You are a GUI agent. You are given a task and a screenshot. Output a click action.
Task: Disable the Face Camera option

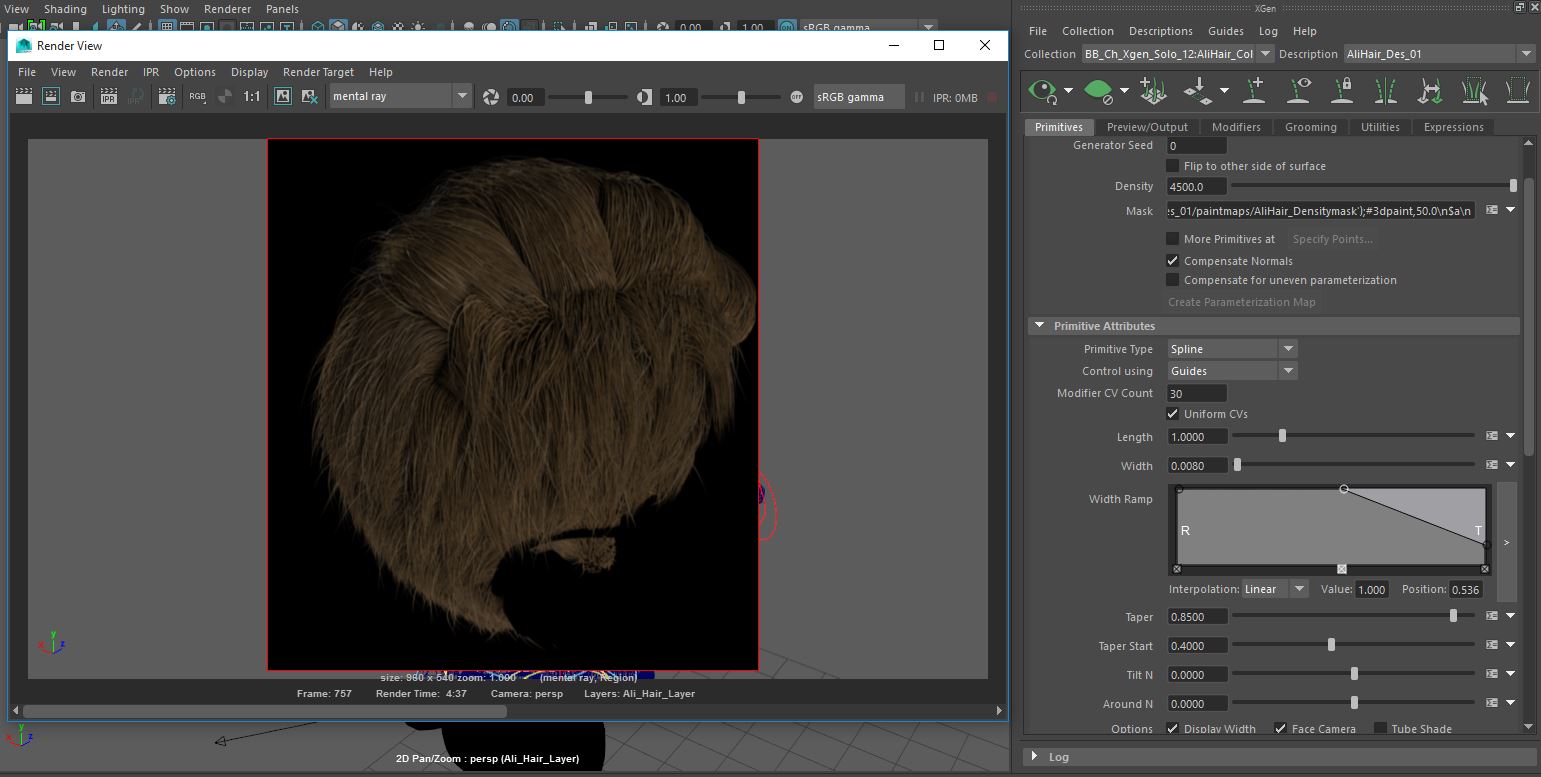coord(1281,728)
